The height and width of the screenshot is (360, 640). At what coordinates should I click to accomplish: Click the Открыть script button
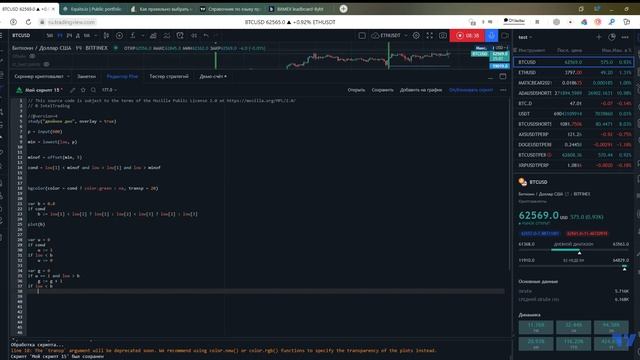(x=356, y=90)
